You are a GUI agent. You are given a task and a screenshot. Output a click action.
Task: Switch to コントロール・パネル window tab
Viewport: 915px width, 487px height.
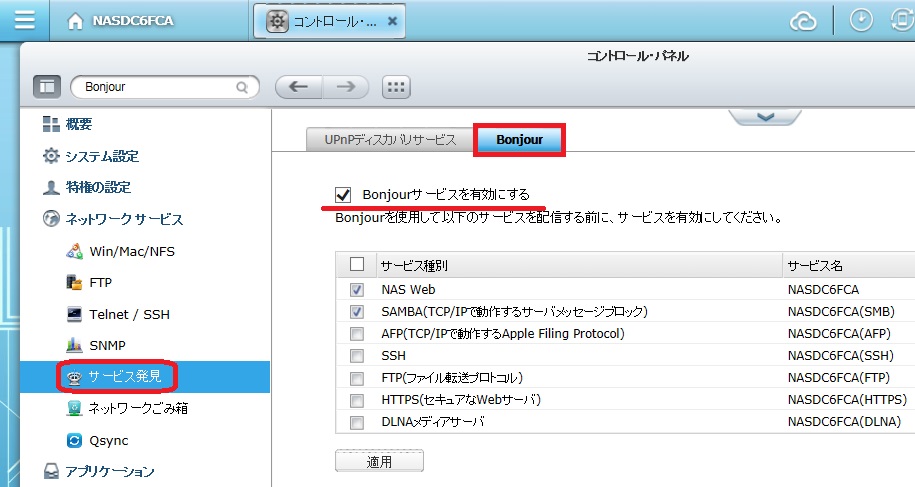point(329,22)
